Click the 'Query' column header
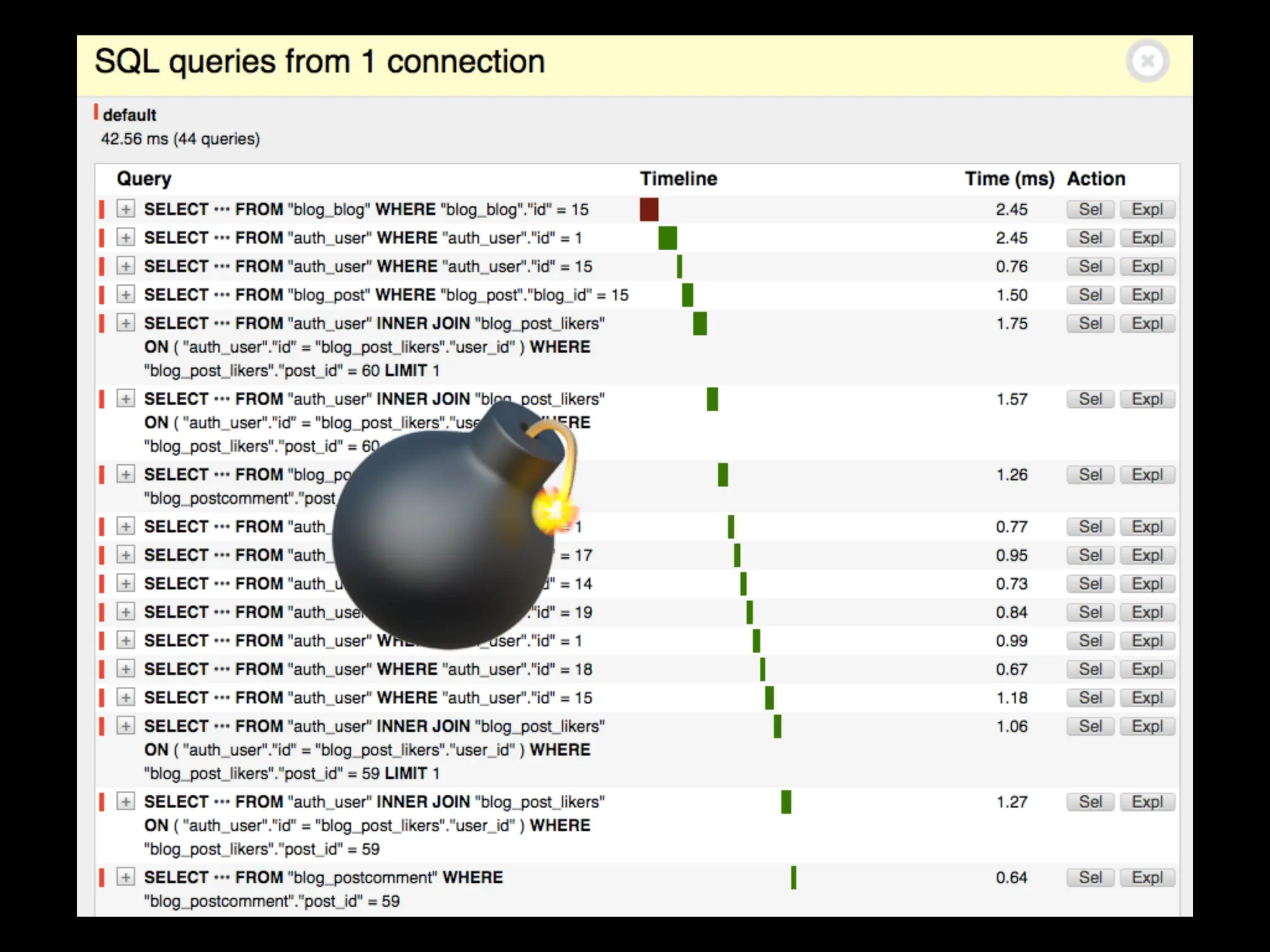This screenshot has height=952, width=1270. (x=144, y=178)
